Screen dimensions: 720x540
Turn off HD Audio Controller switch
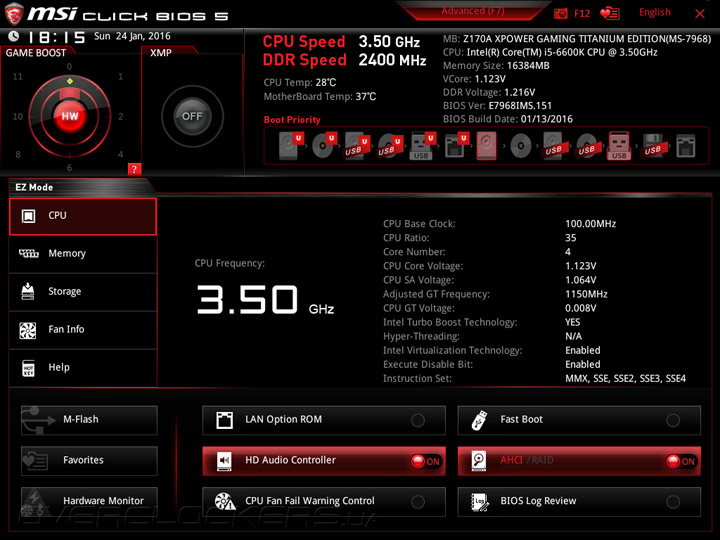pyautogui.click(x=426, y=461)
